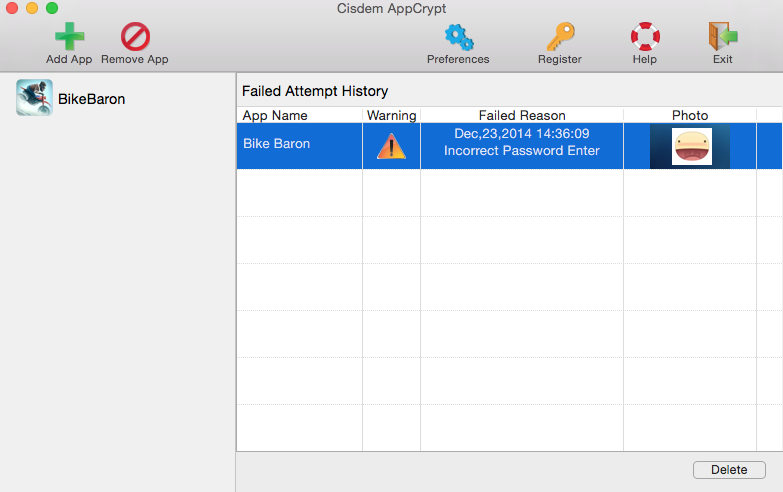Click the Failed Reason column header
Viewport: 783px width, 492px height.
pos(522,116)
